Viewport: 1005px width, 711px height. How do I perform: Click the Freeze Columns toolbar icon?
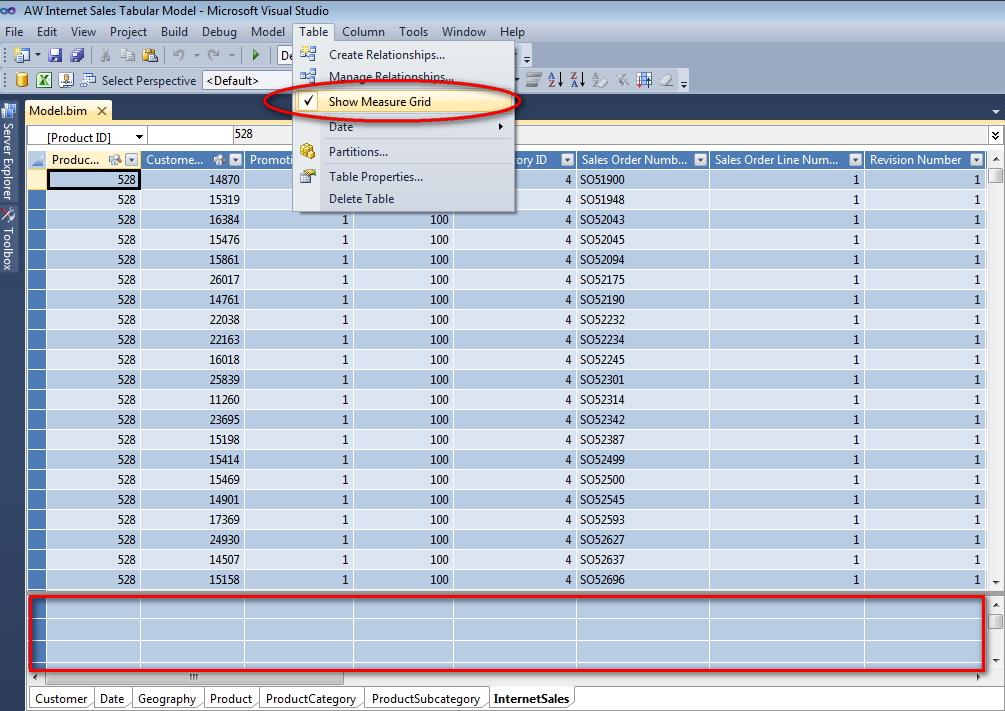point(644,79)
